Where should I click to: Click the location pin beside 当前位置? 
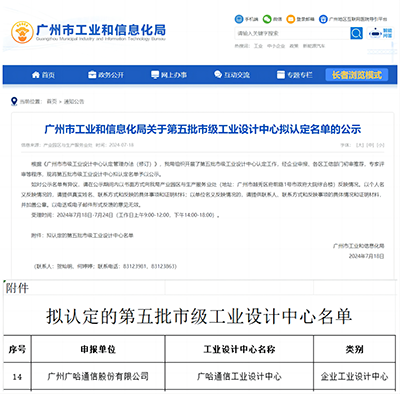(x=14, y=101)
